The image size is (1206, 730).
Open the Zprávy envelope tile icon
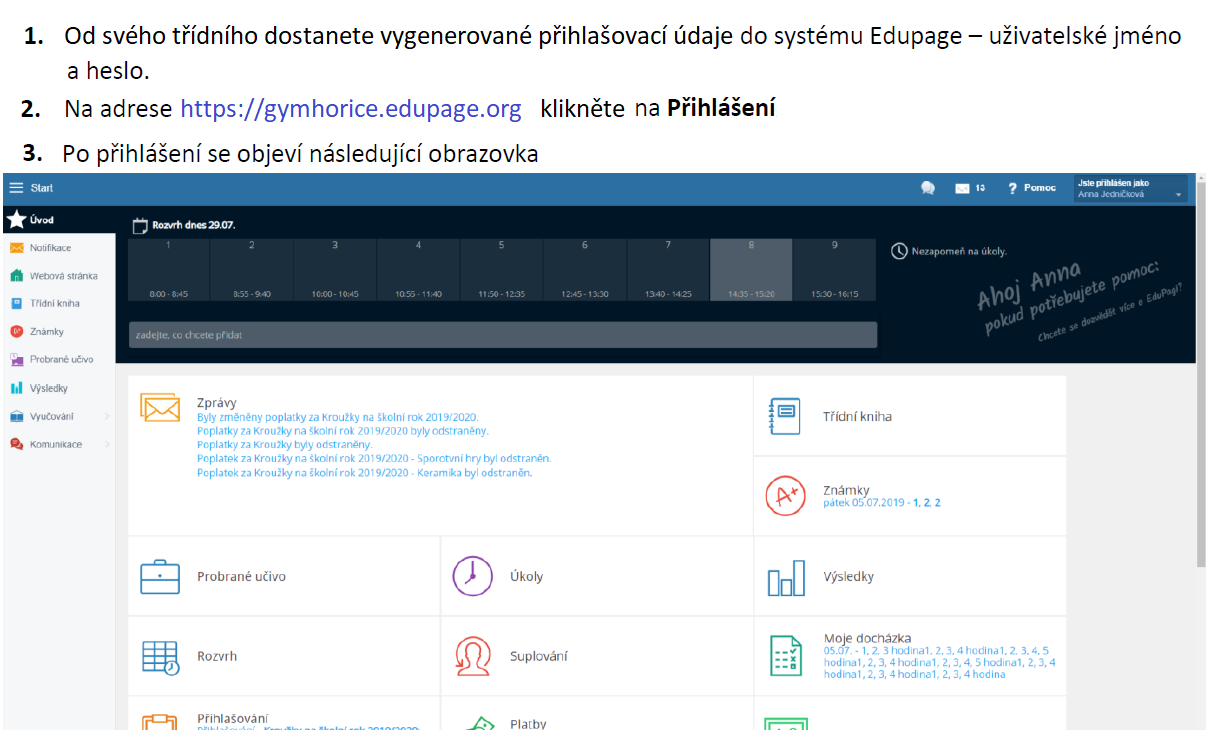click(x=160, y=408)
